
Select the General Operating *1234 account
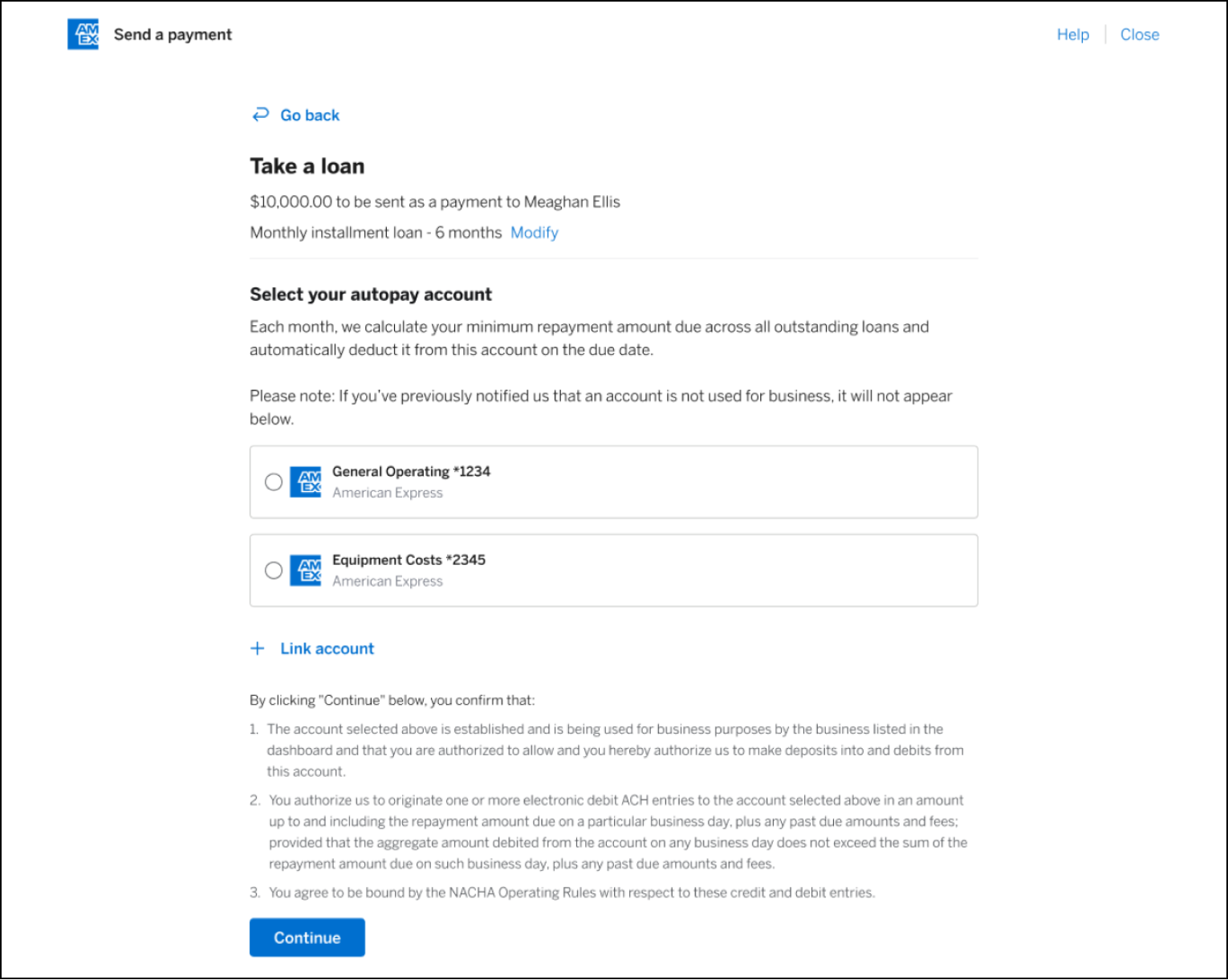click(273, 482)
